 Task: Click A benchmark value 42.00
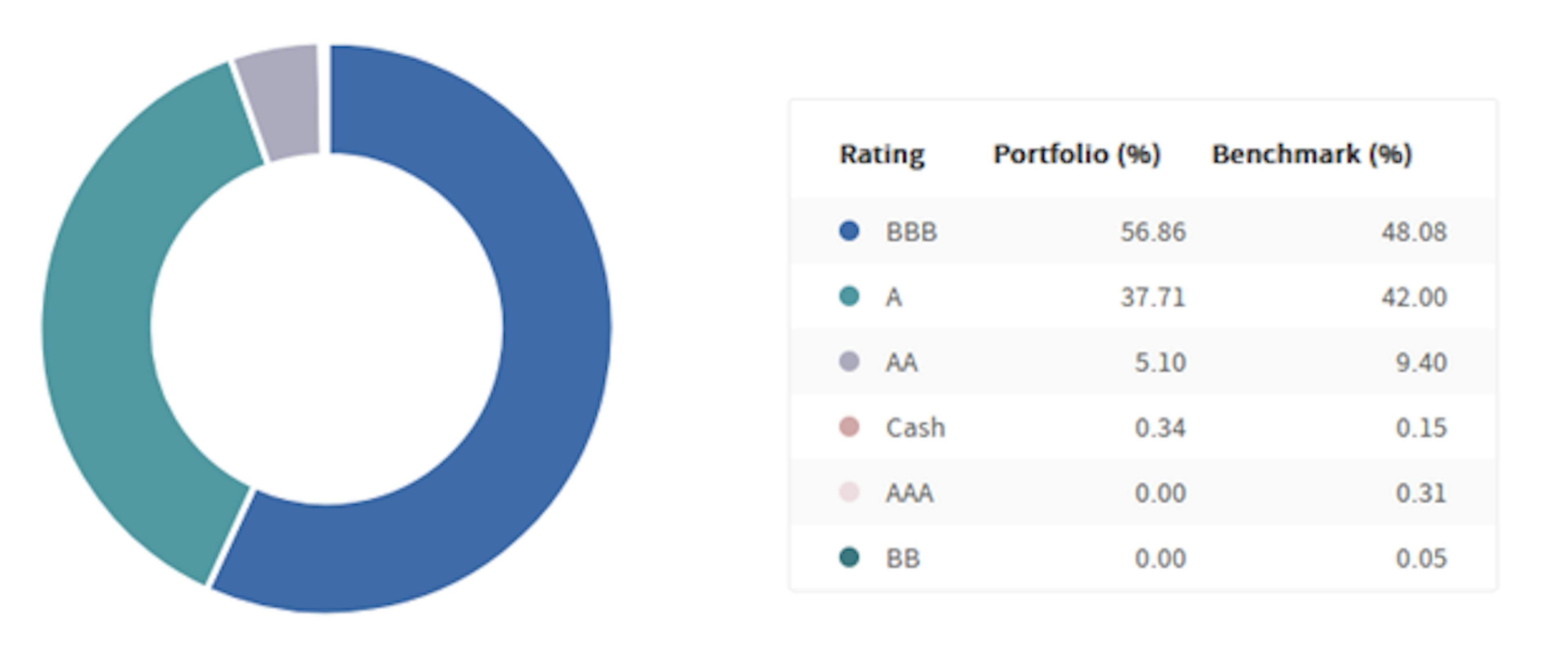tap(1413, 297)
